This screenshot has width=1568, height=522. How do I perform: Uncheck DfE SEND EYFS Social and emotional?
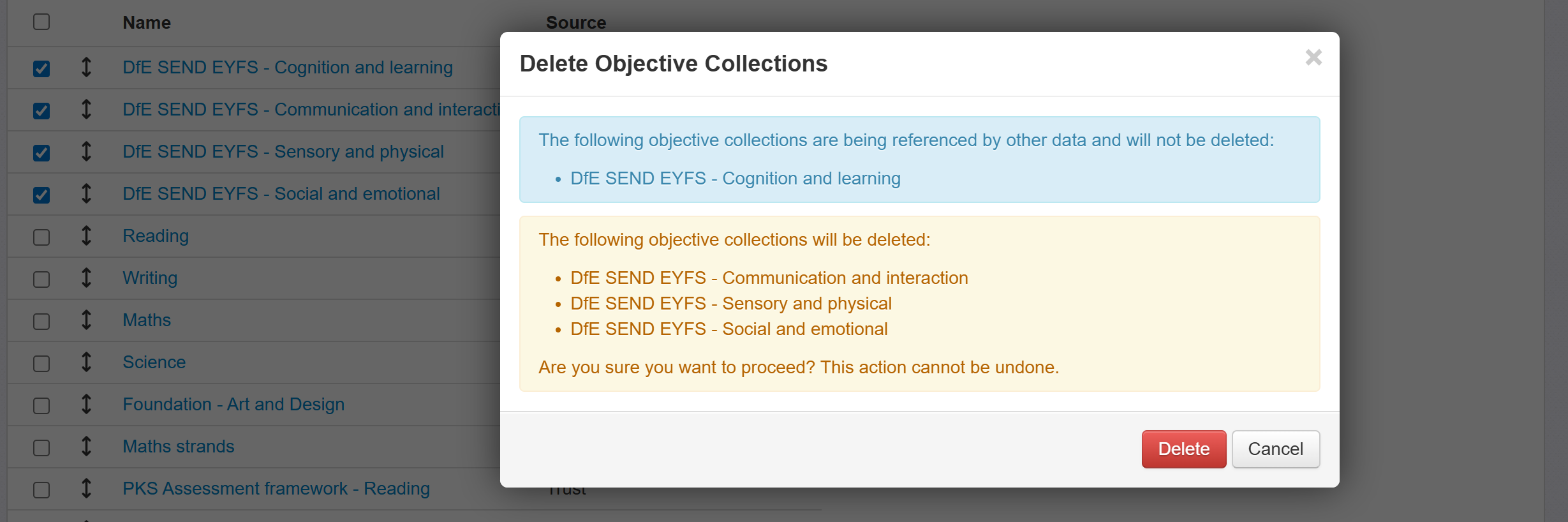click(41, 195)
